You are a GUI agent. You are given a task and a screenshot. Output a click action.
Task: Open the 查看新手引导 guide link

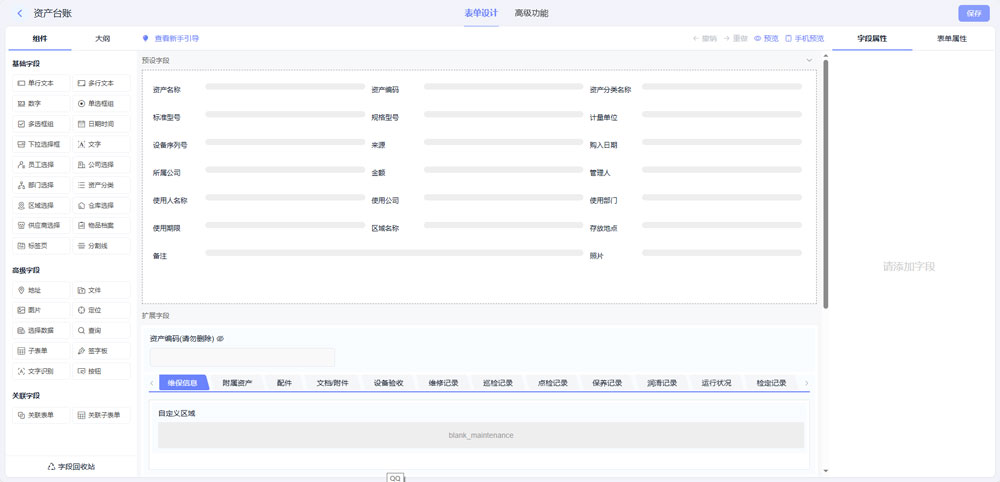pos(176,38)
